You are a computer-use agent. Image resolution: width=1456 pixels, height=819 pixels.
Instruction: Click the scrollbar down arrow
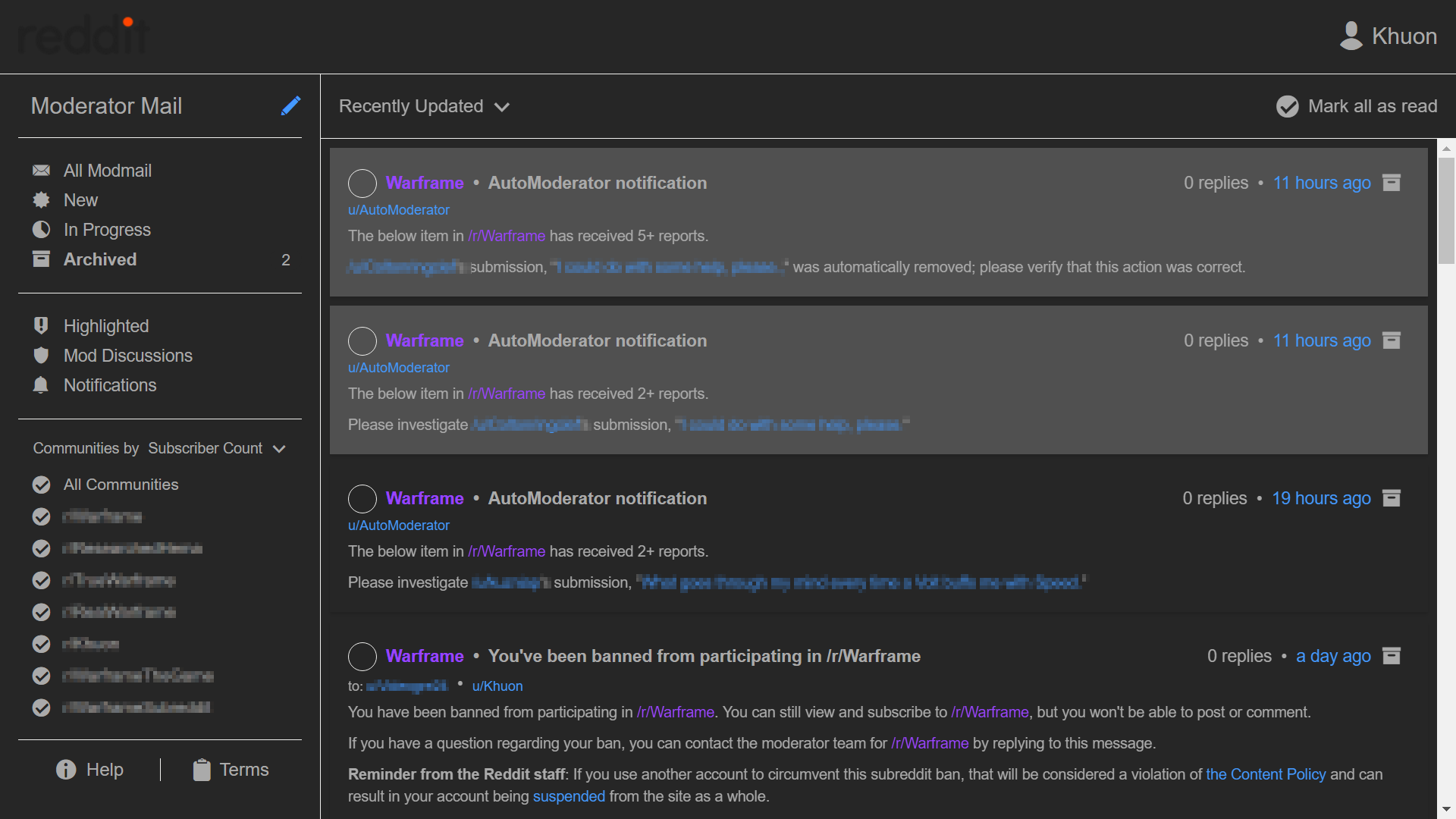[1447, 809]
